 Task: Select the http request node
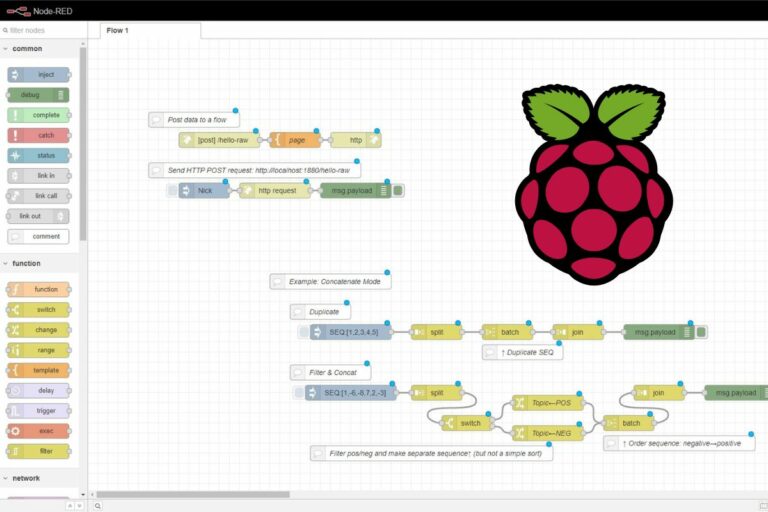point(275,191)
